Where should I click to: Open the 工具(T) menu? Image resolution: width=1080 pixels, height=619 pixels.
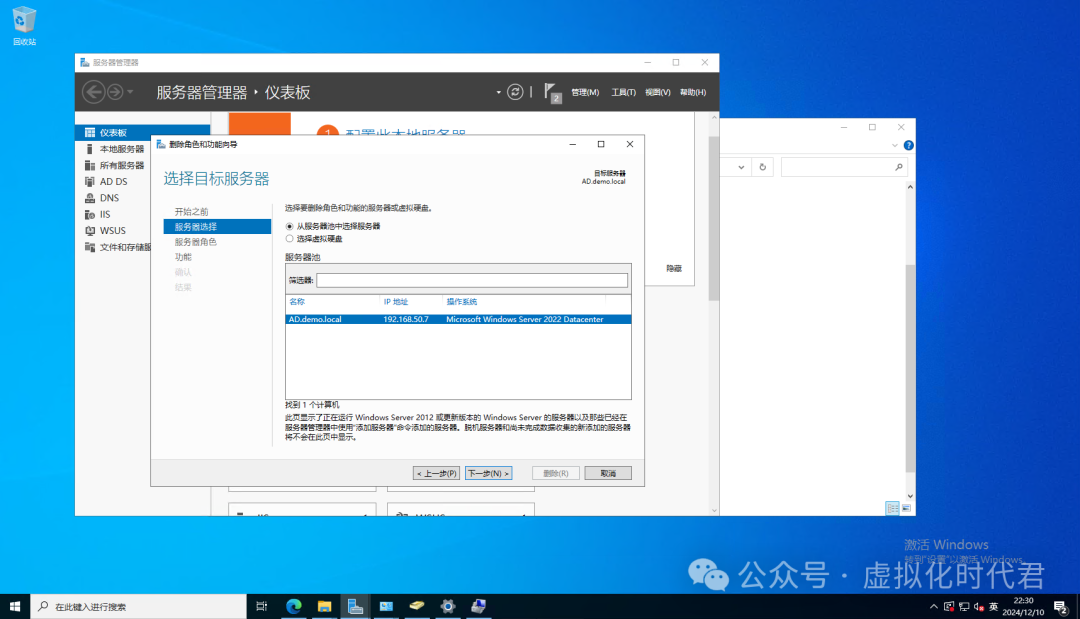tap(623, 92)
